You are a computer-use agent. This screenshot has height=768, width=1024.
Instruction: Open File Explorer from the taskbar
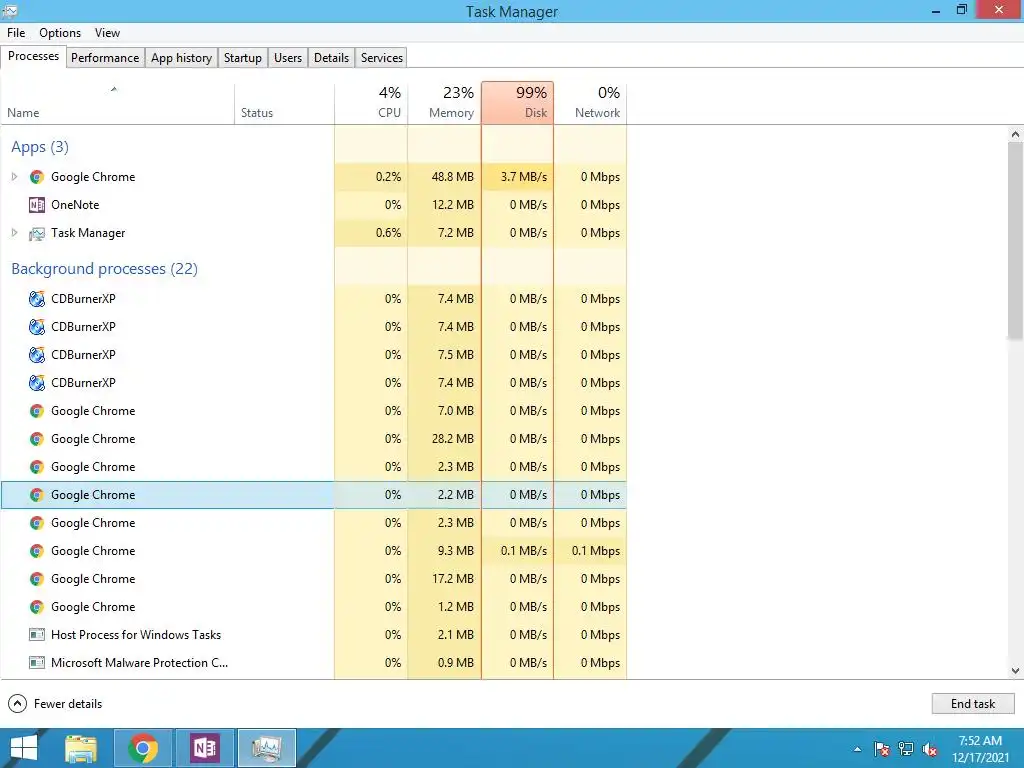[x=82, y=748]
